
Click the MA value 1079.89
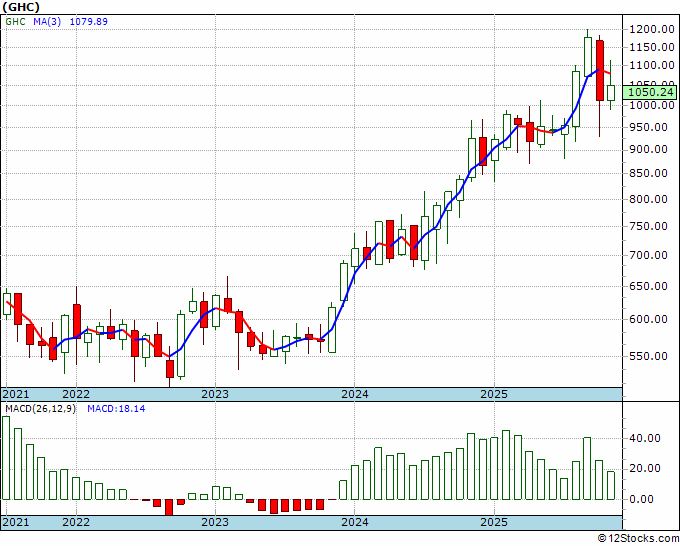(x=89, y=21)
